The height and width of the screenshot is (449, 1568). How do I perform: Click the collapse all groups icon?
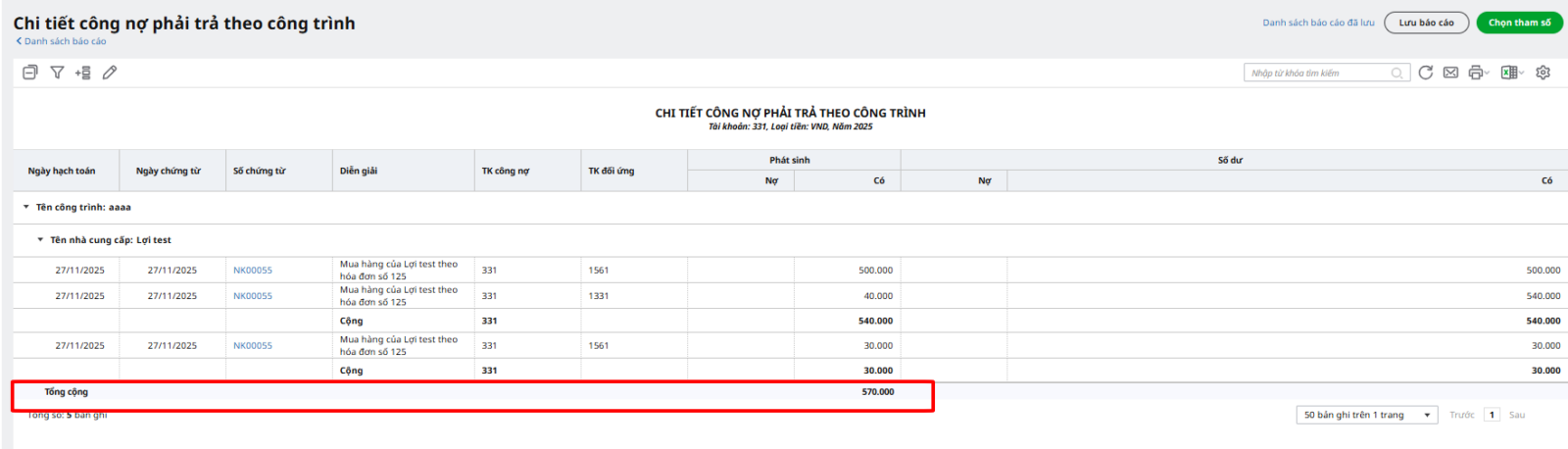click(x=30, y=73)
